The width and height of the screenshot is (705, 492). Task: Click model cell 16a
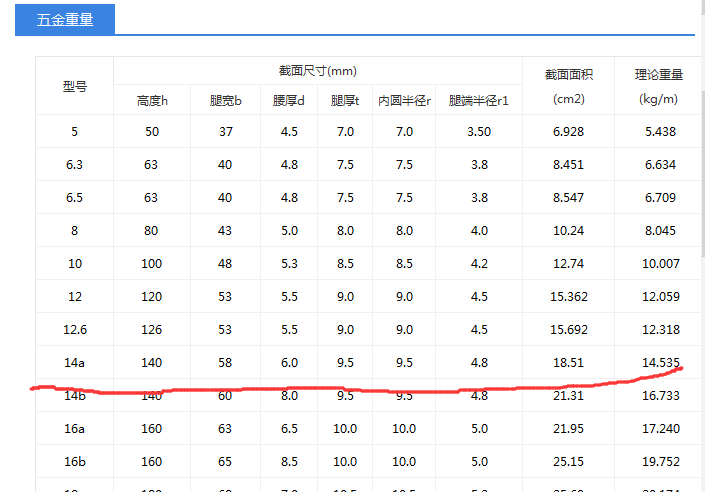pos(74,429)
